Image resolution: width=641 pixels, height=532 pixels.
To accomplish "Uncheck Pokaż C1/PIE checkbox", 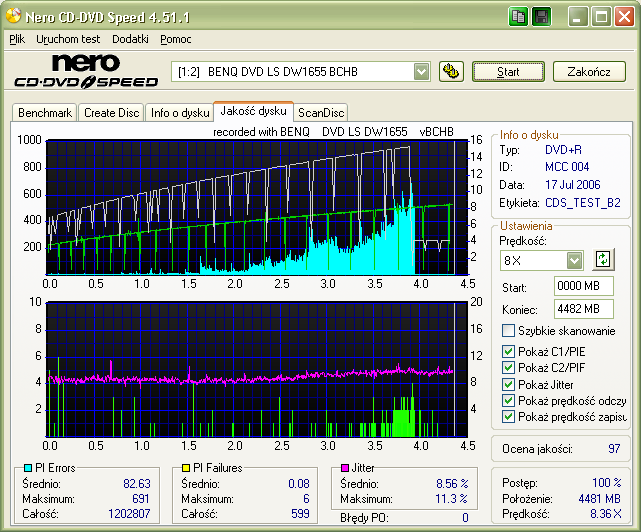I will pyautogui.click(x=508, y=351).
